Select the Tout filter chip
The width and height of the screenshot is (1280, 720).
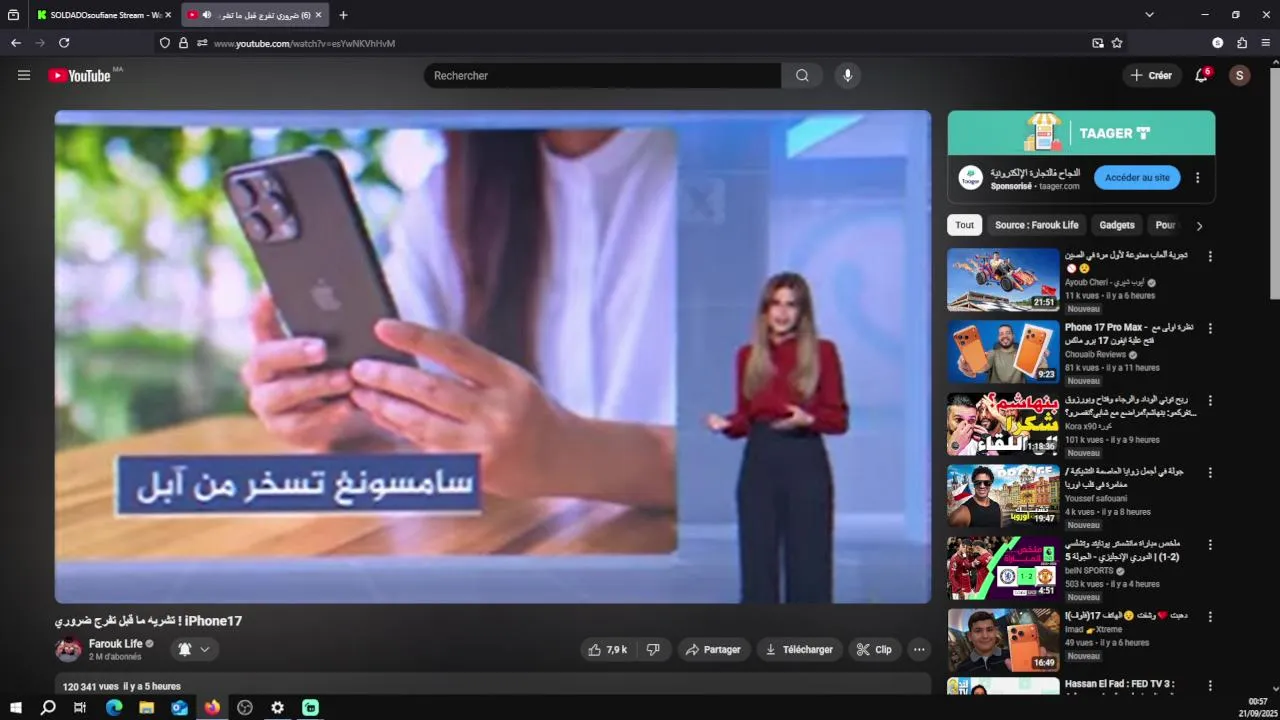point(964,225)
